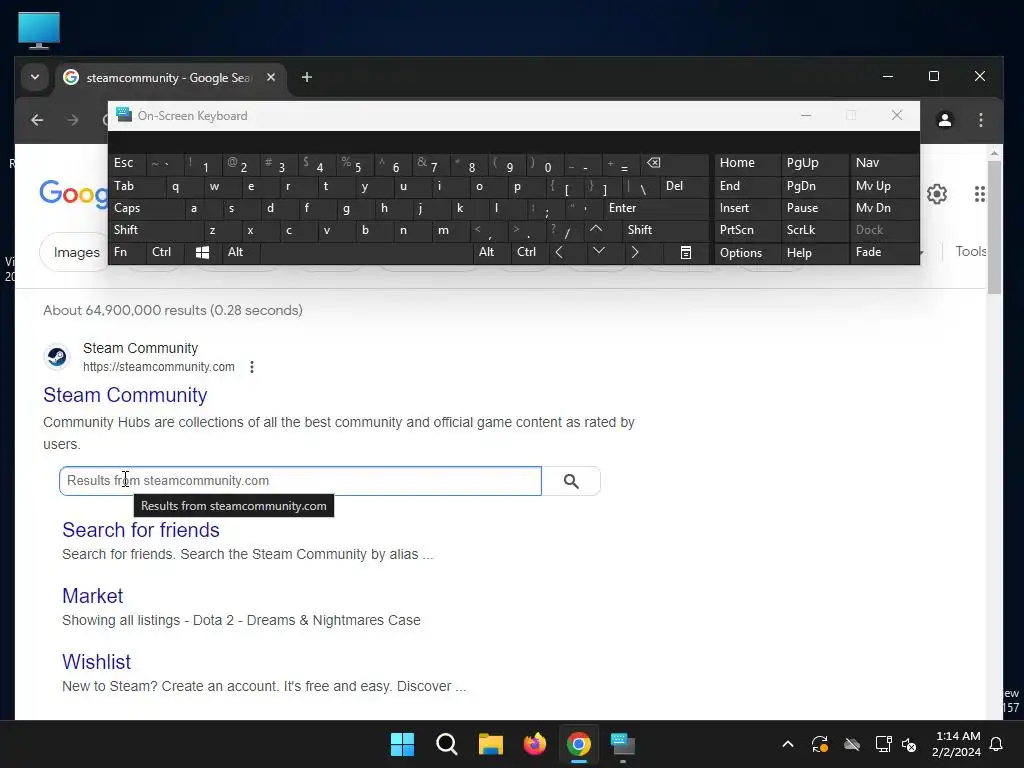Open the Search for friends link
This screenshot has height=768, width=1024.
pos(141,530)
